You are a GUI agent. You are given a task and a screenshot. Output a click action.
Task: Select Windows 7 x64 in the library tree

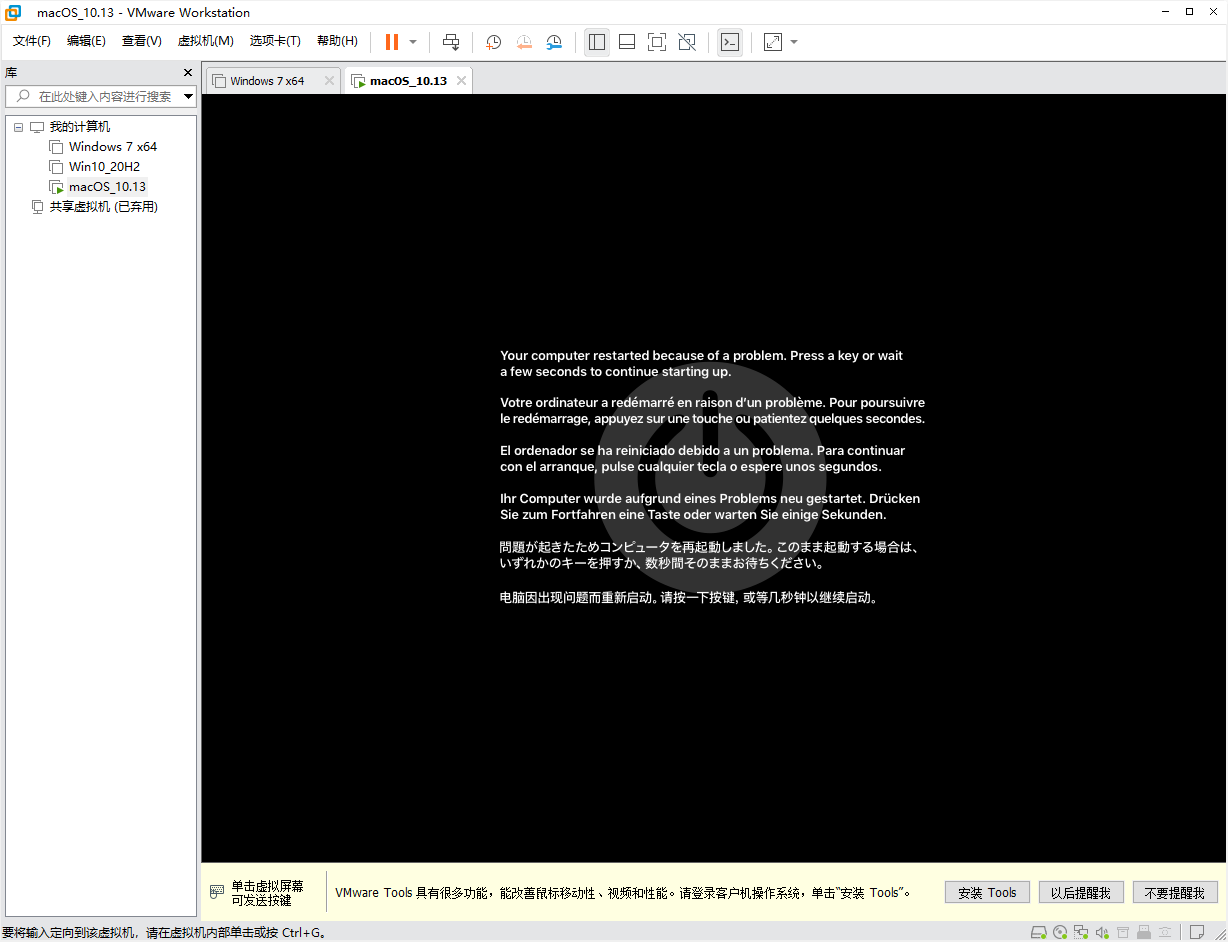click(x=113, y=147)
